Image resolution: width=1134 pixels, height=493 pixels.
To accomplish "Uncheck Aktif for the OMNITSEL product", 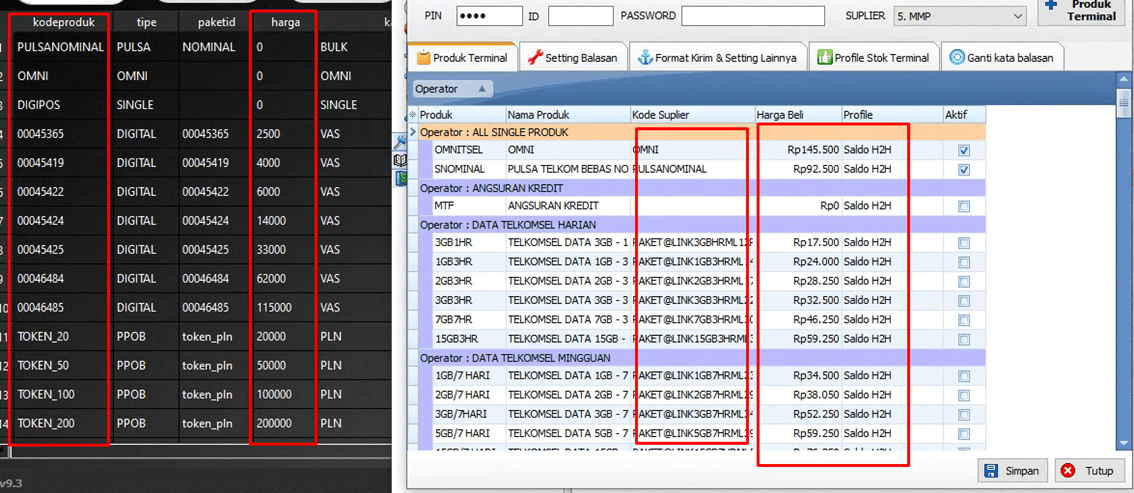I will click(963, 151).
